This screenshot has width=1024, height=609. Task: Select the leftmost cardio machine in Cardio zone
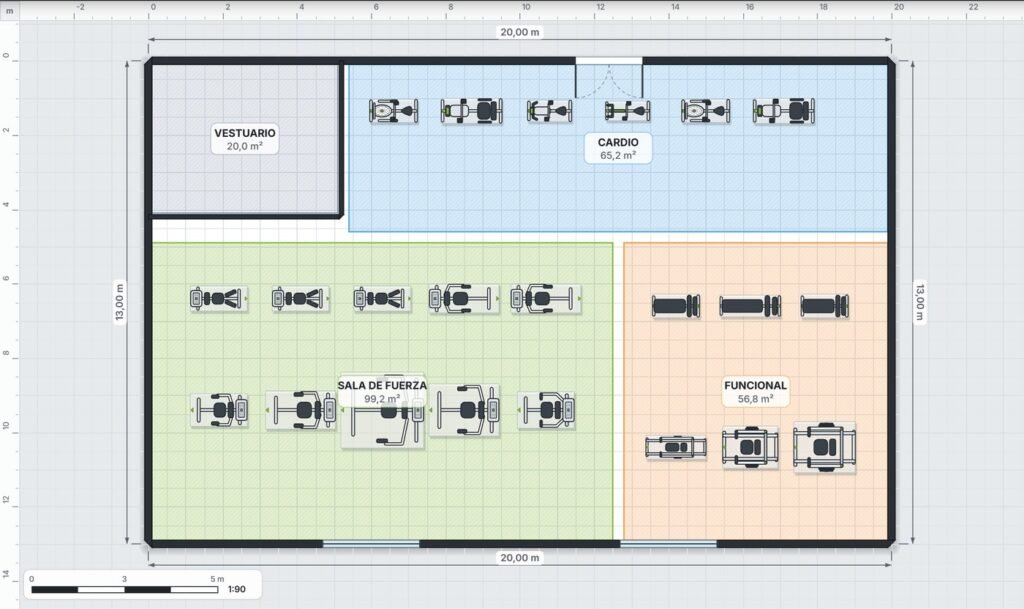(x=393, y=111)
